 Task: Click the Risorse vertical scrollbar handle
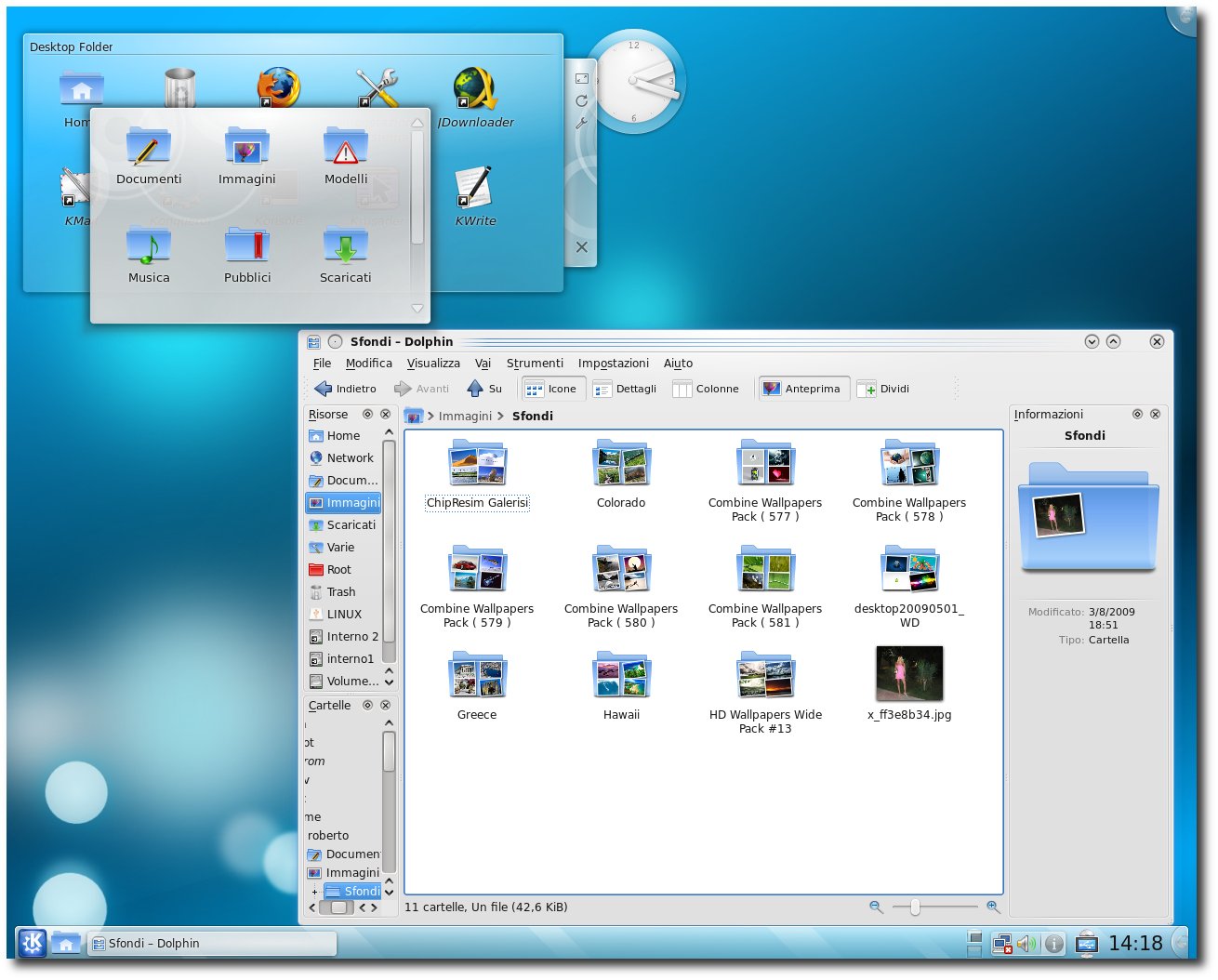point(389,541)
